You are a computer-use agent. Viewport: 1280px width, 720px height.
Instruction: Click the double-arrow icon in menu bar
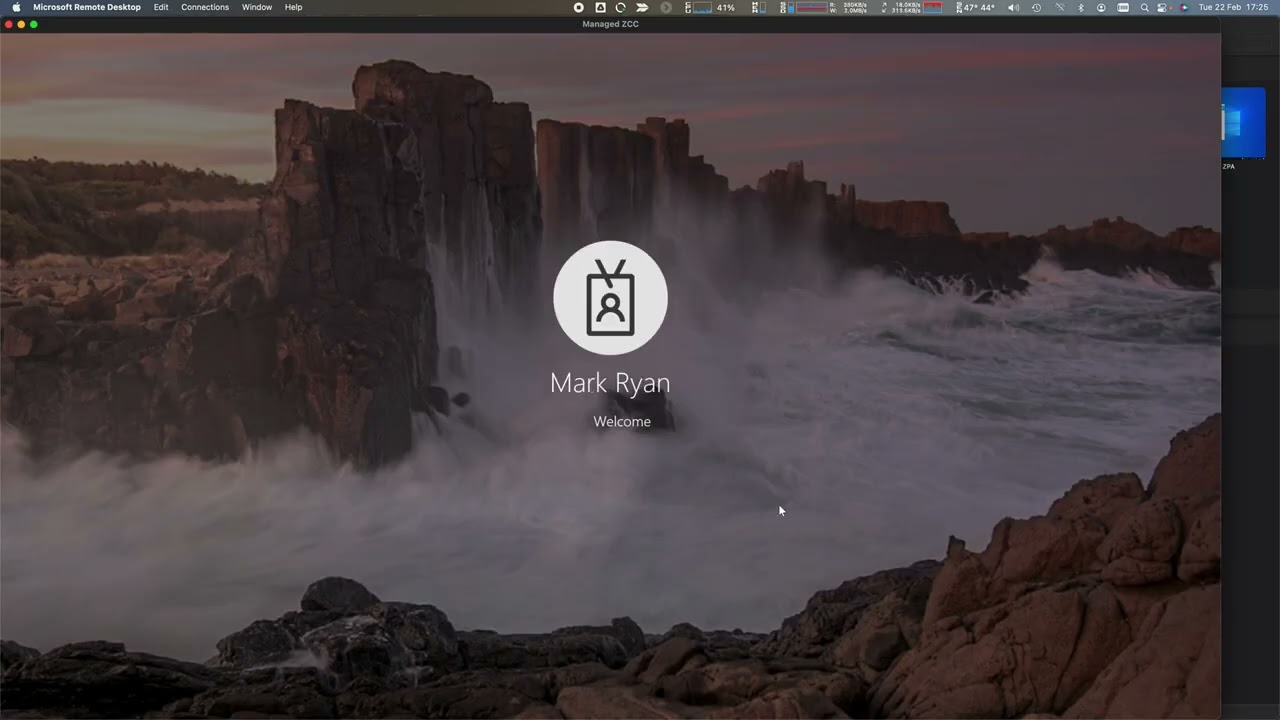[x=643, y=7]
